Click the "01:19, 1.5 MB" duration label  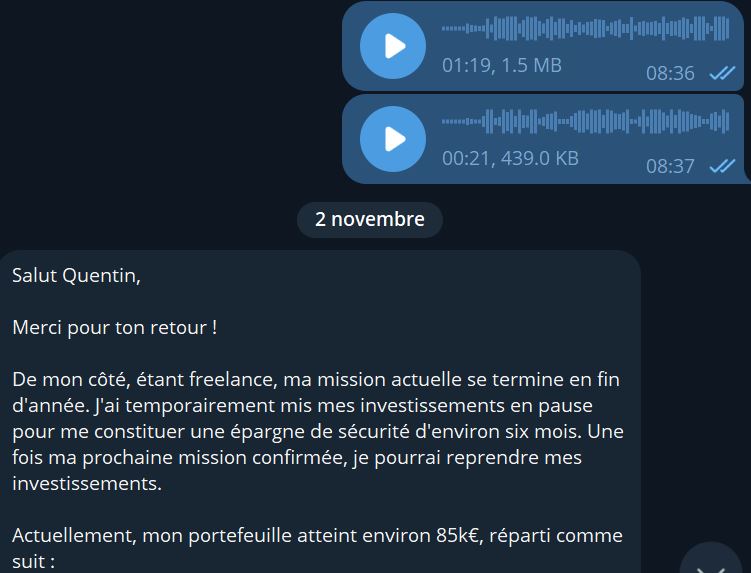[x=501, y=65]
